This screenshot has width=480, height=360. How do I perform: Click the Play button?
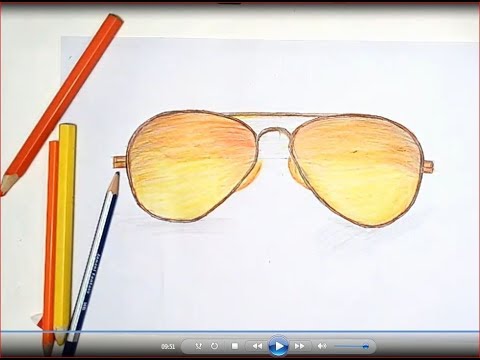click(x=279, y=346)
